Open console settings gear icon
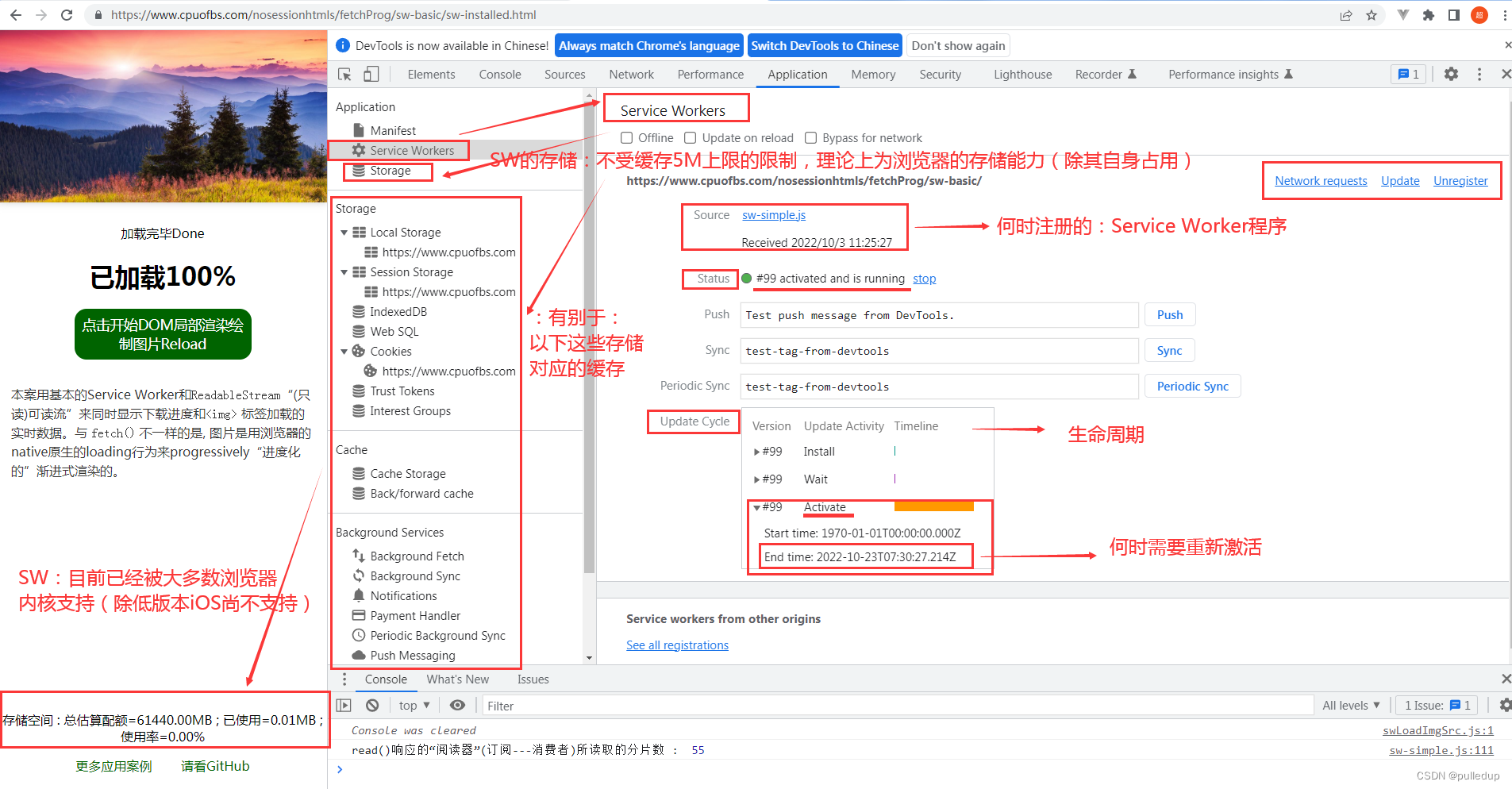This screenshot has width=1512, height=789. (1504, 705)
